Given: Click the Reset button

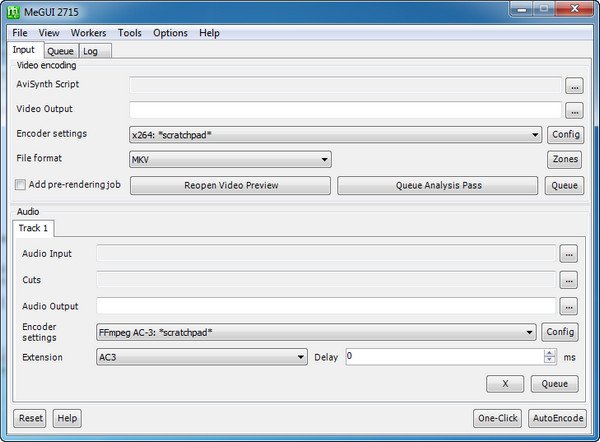Looking at the screenshot, I should pyautogui.click(x=30, y=418).
